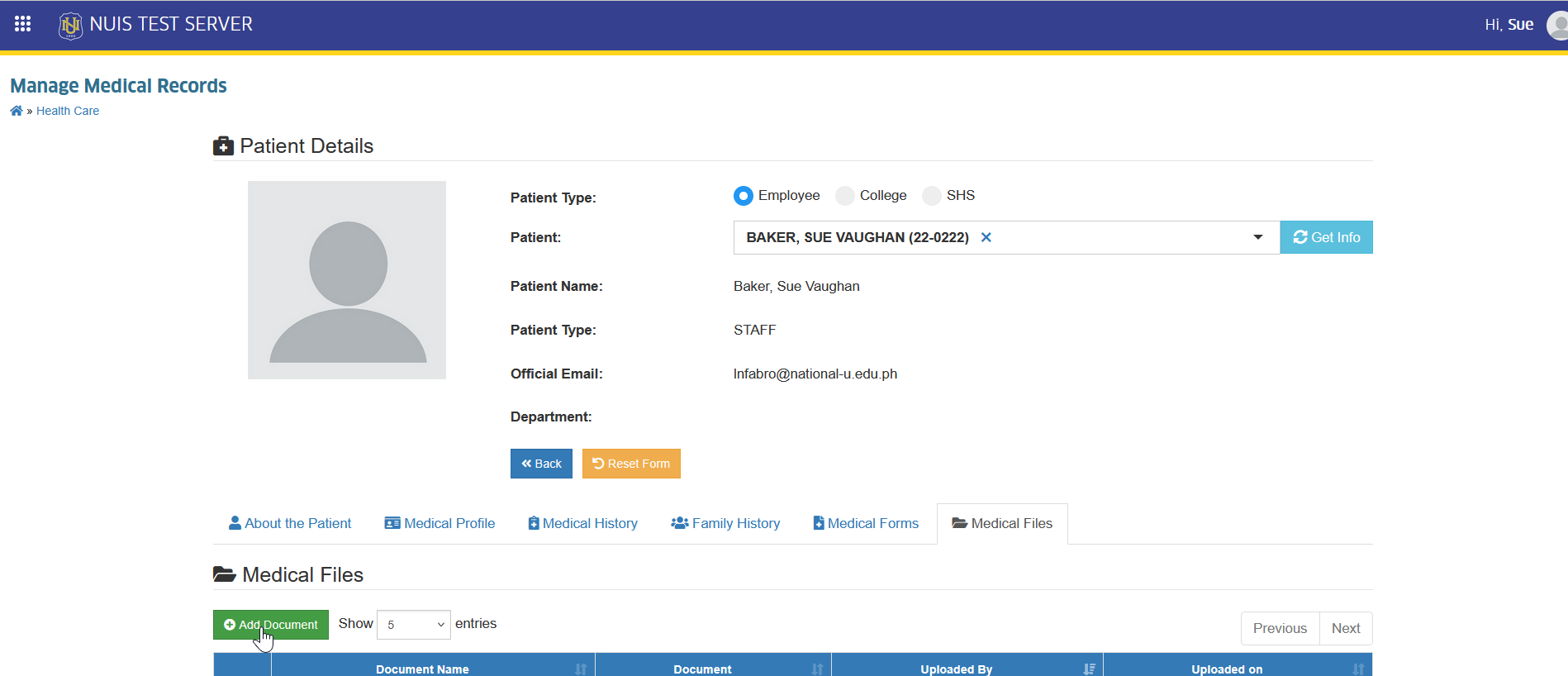Open the user avatar icon
1568x676 pixels.
pyautogui.click(x=1557, y=25)
